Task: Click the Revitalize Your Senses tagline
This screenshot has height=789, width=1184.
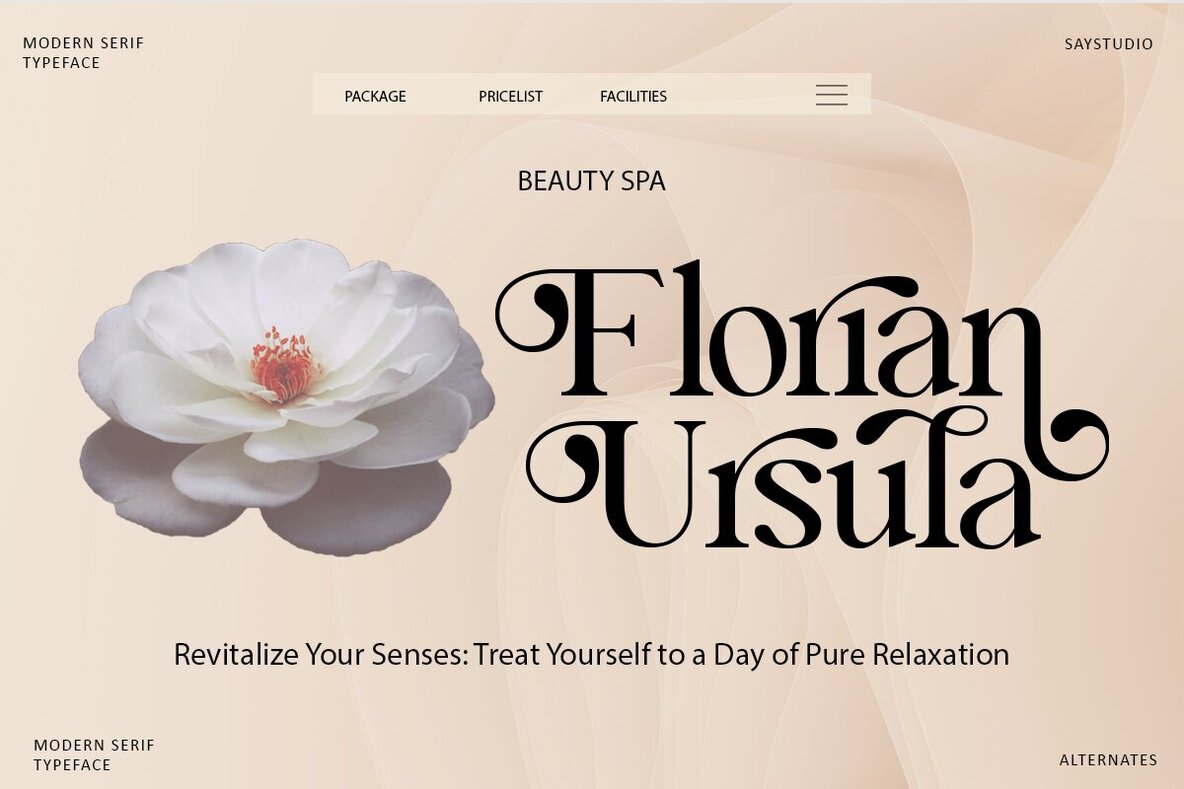Action: click(591, 654)
